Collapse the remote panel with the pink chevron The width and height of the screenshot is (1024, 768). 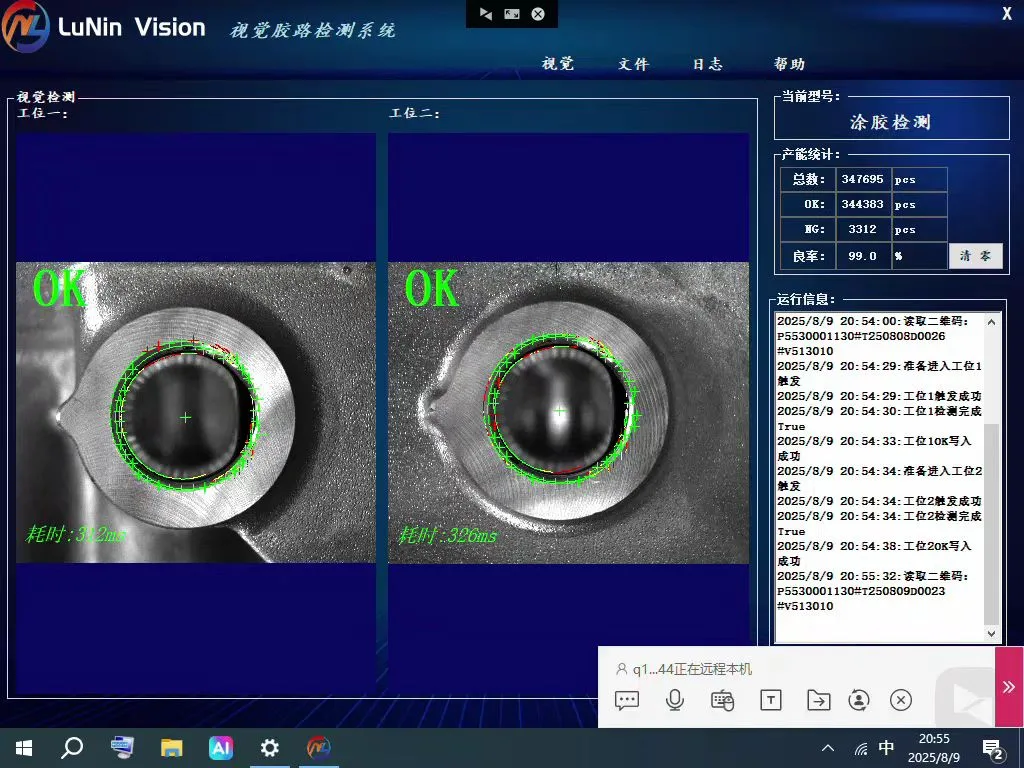1009,686
